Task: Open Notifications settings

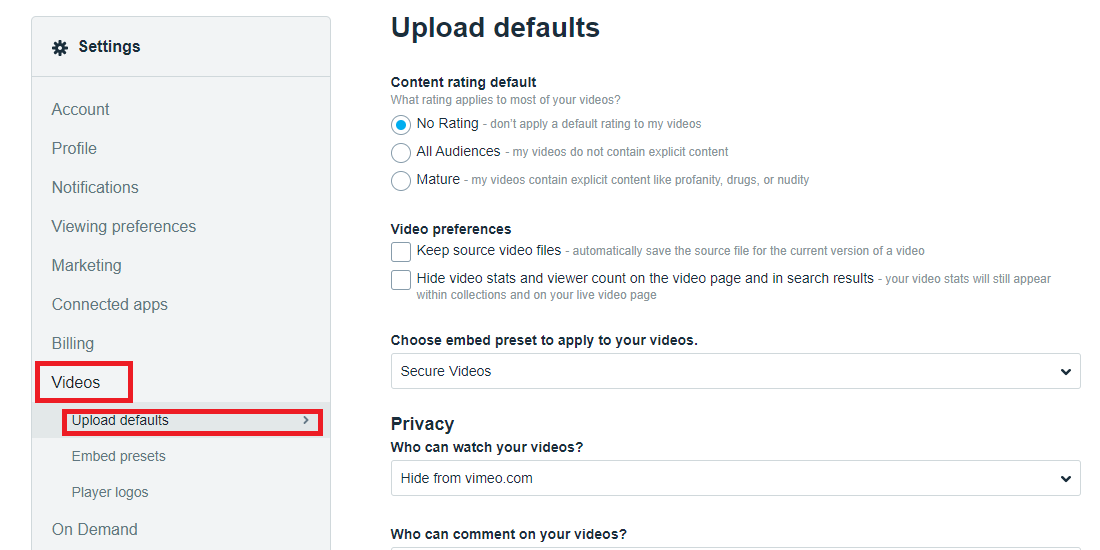Action: pos(95,188)
